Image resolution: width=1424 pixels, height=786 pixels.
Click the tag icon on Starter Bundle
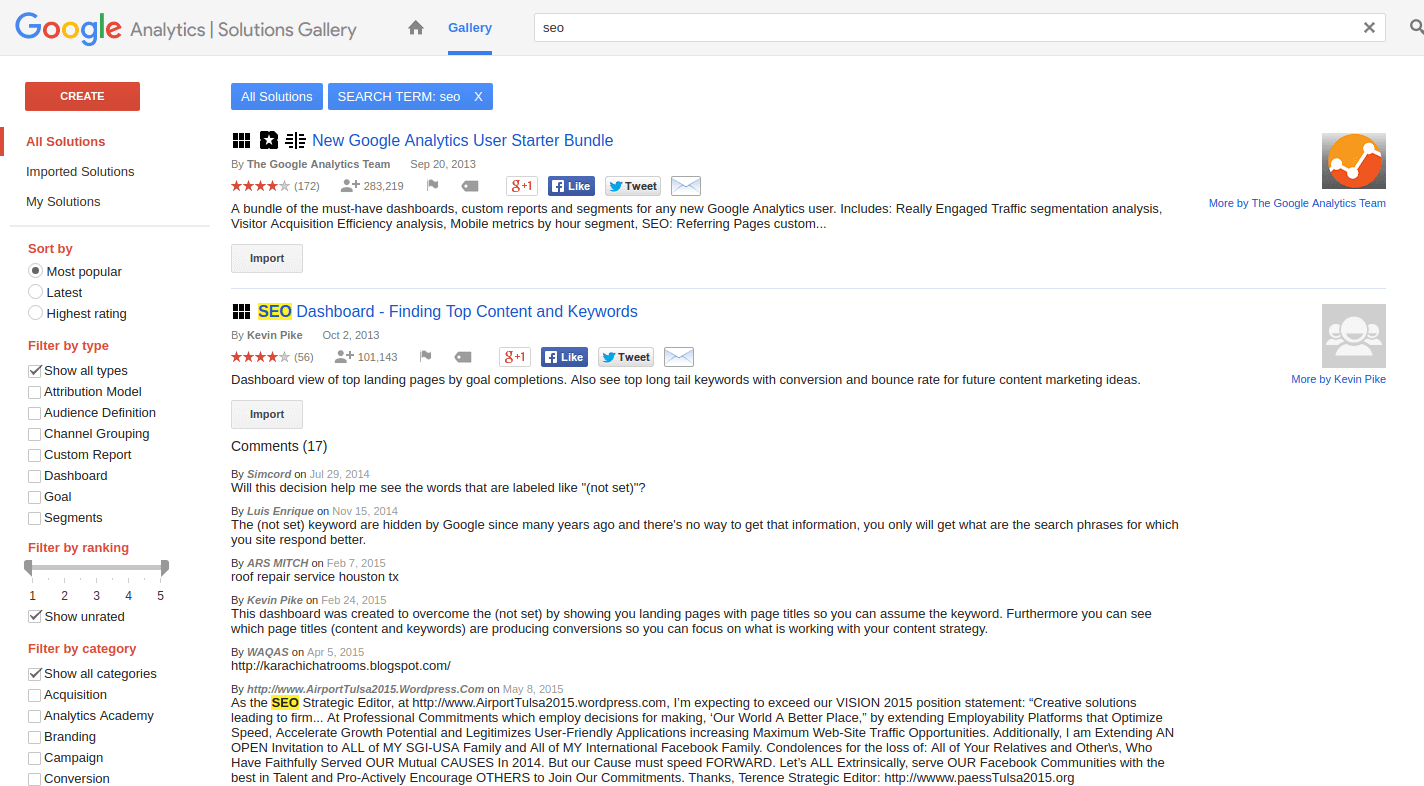(470, 186)
